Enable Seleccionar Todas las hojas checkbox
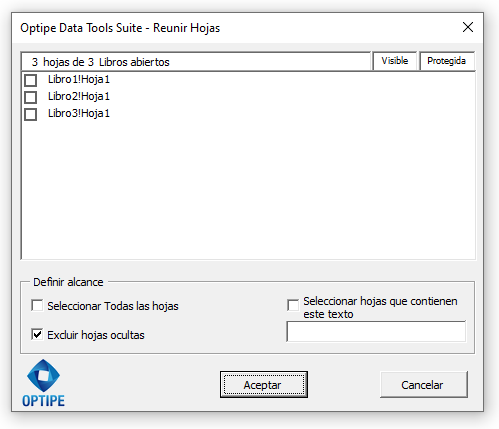This screenshot has height=429, width=499. [37, 305]
